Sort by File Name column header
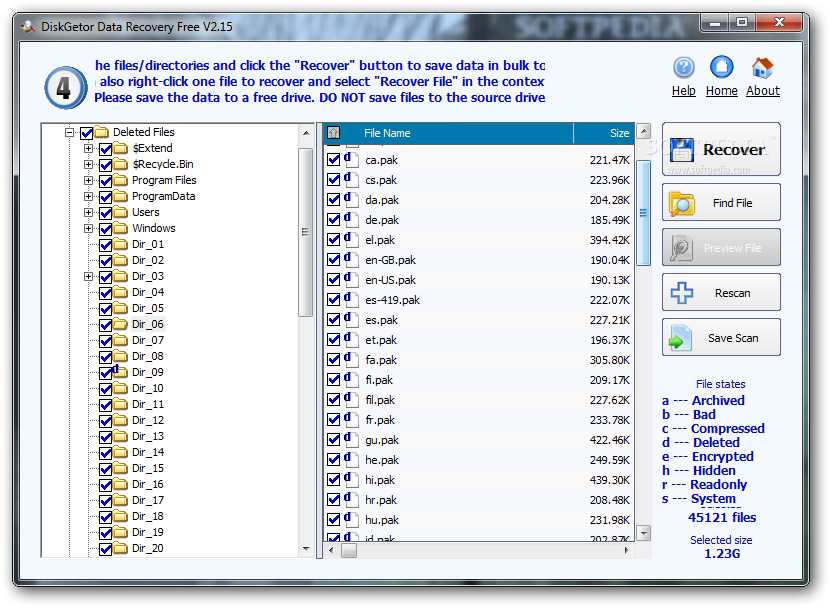Viewport: 830px width, 607px height. point(458,133)
